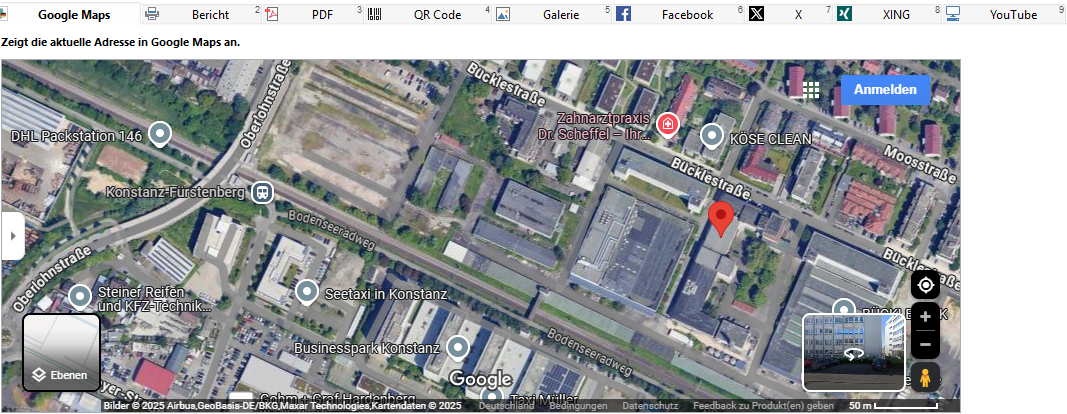This screenshot has height=414, width=1067.
Task: Switch to the QR Code tab
Action: (x=429, y=14)
